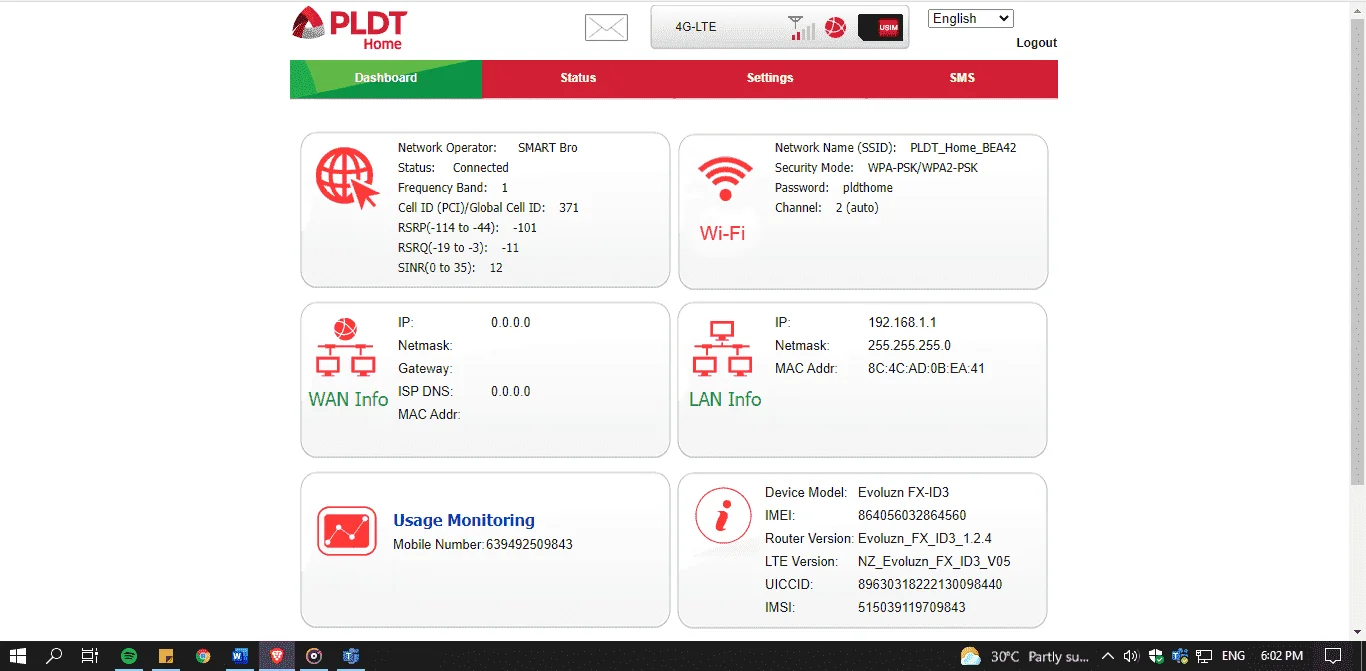The width and height of the screenshot is (1366, 671).
Task: Open the Usage Monitoring link
Action: pos(464,520)
